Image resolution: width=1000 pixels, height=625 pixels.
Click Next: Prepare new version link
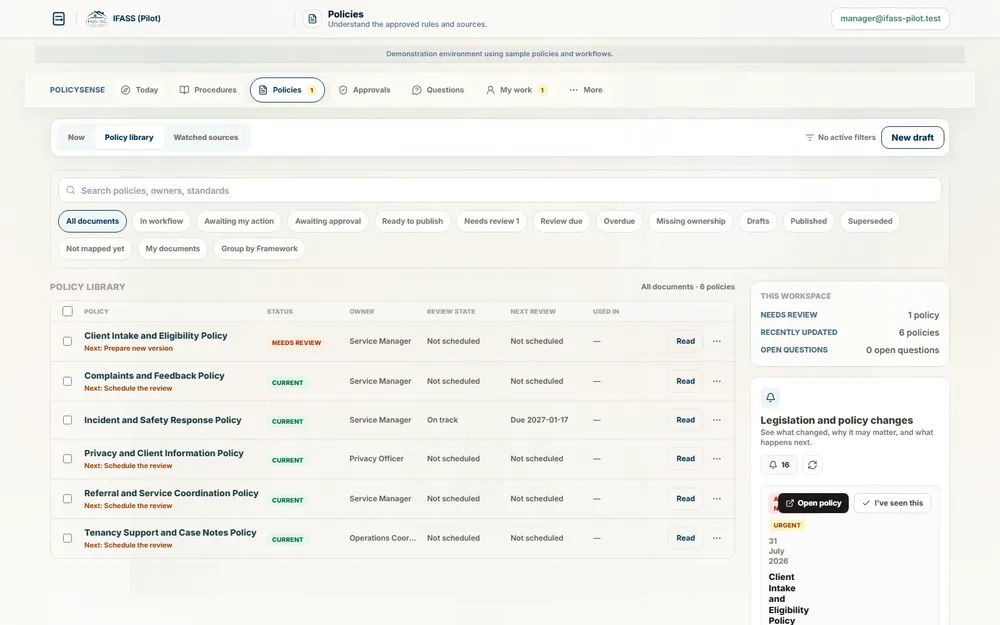pos(128,348)
